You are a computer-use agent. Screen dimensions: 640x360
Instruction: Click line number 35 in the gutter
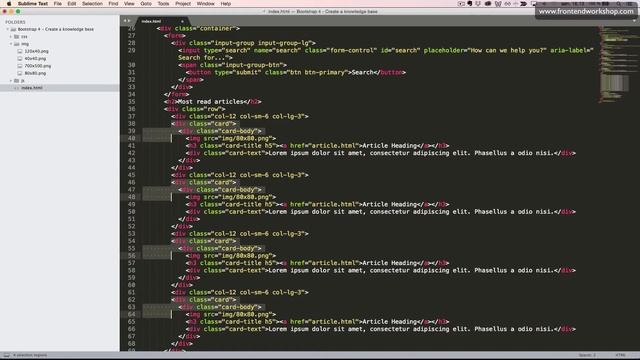point(131,102)
